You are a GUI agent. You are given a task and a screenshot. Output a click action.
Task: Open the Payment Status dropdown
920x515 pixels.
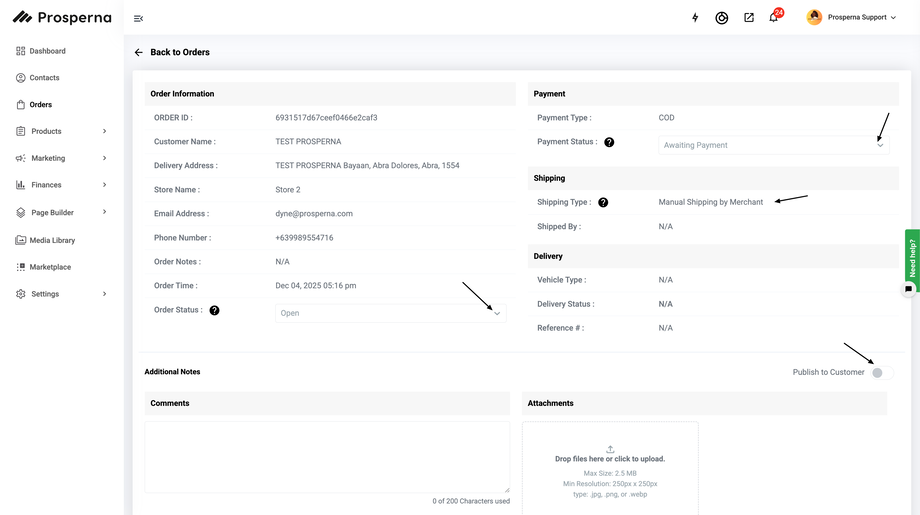click(x=773, y=145)
